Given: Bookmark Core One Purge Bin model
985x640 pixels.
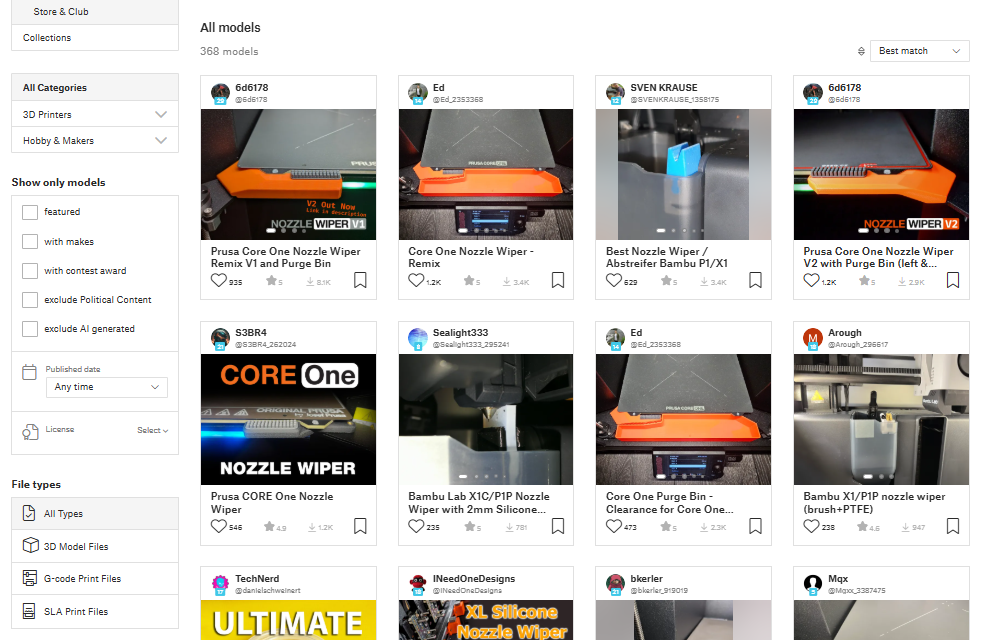Looking at the screenshot, I should 756,526.
